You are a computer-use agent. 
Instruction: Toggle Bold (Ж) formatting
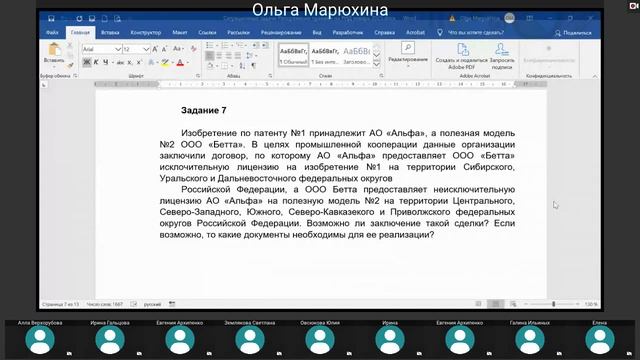coord(87,62)
